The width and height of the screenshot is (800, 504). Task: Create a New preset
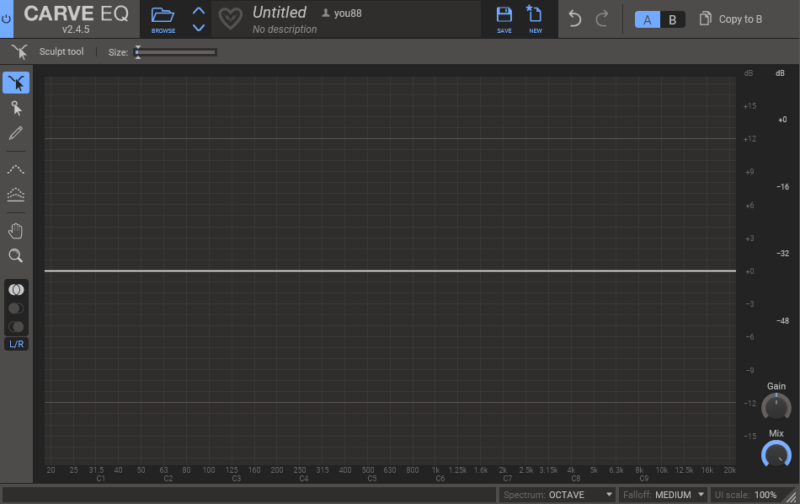[x=535, y=18]
